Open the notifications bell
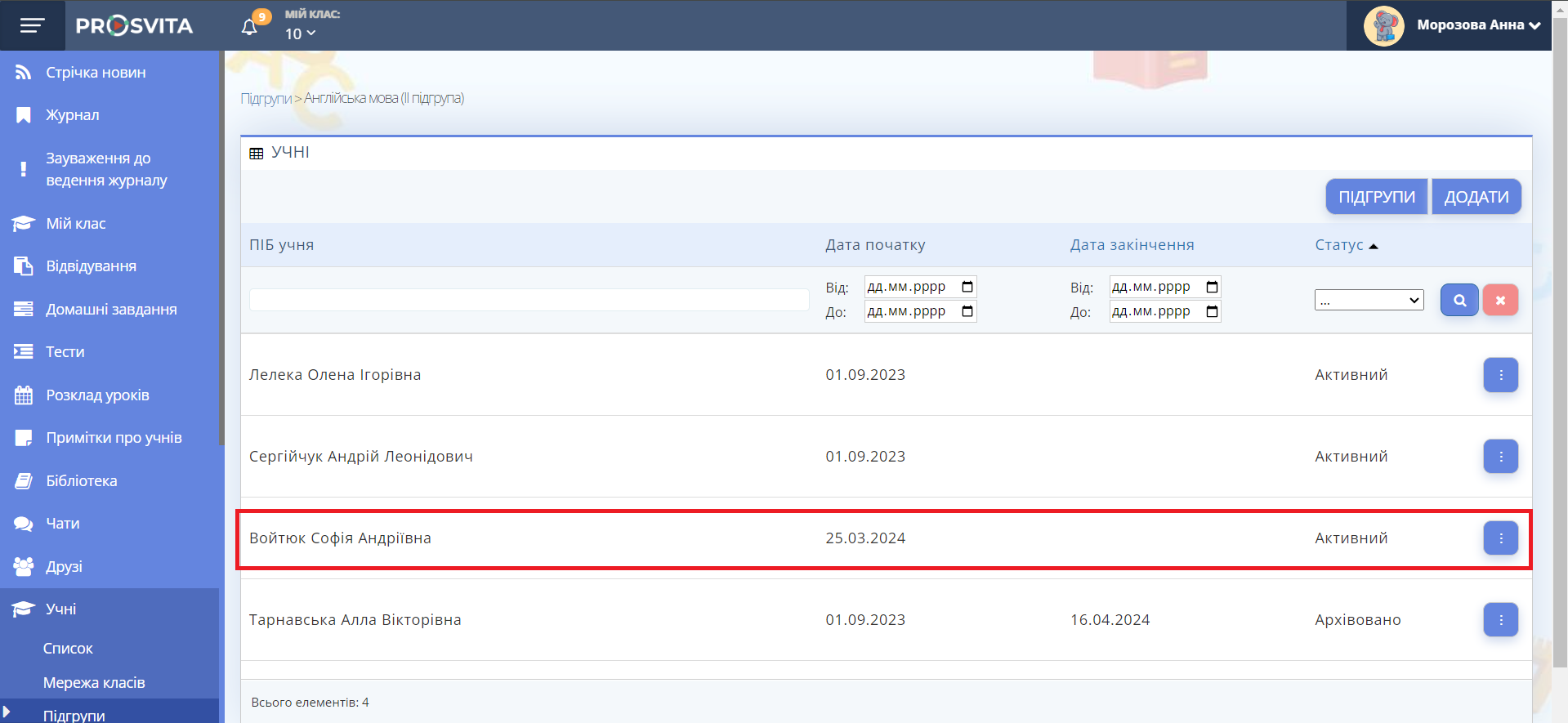1568x723 pixels. click(x=250, y=27)
